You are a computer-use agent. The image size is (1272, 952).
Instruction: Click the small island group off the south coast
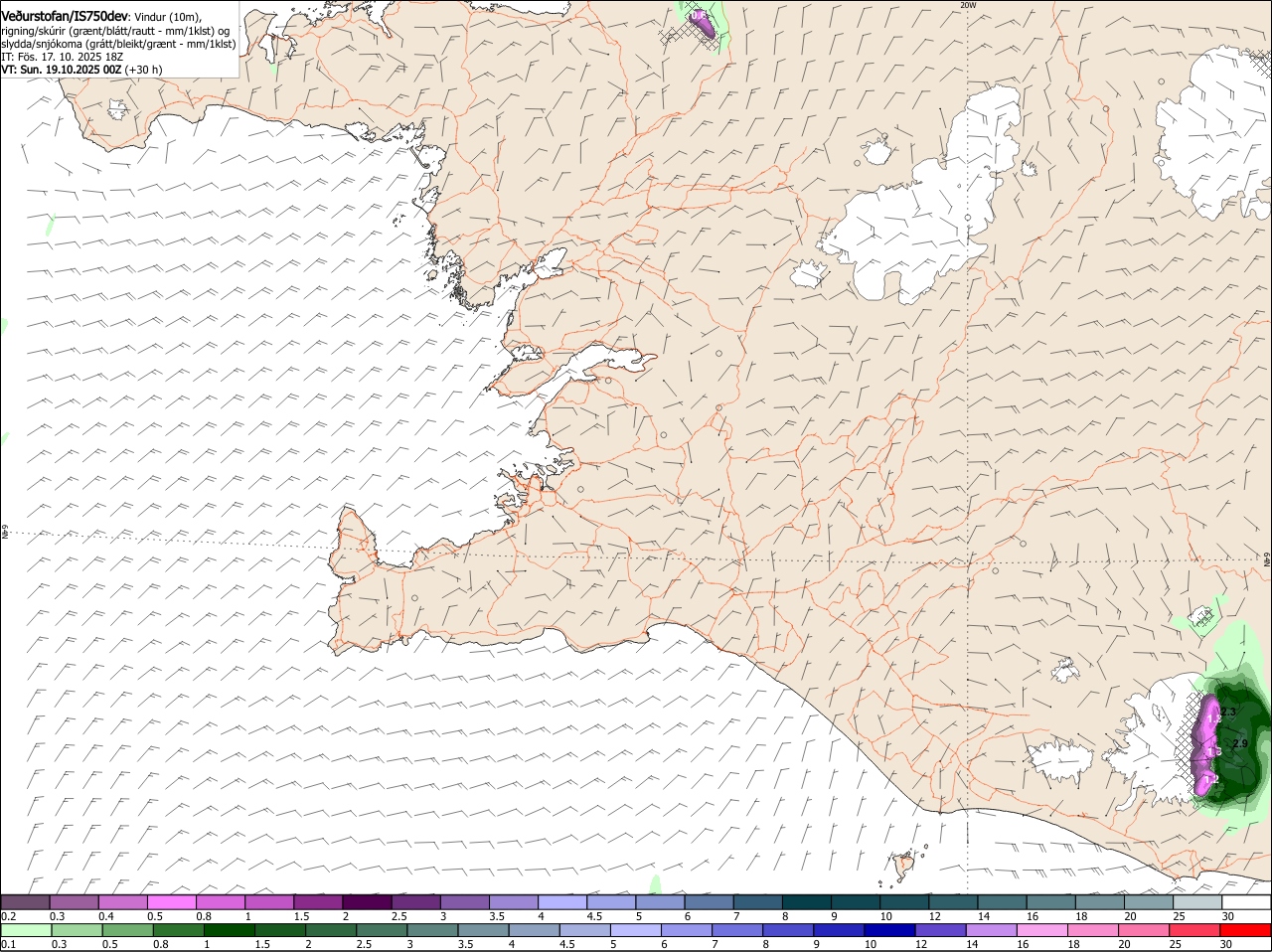pyautogui.click(x=904, y=865)
